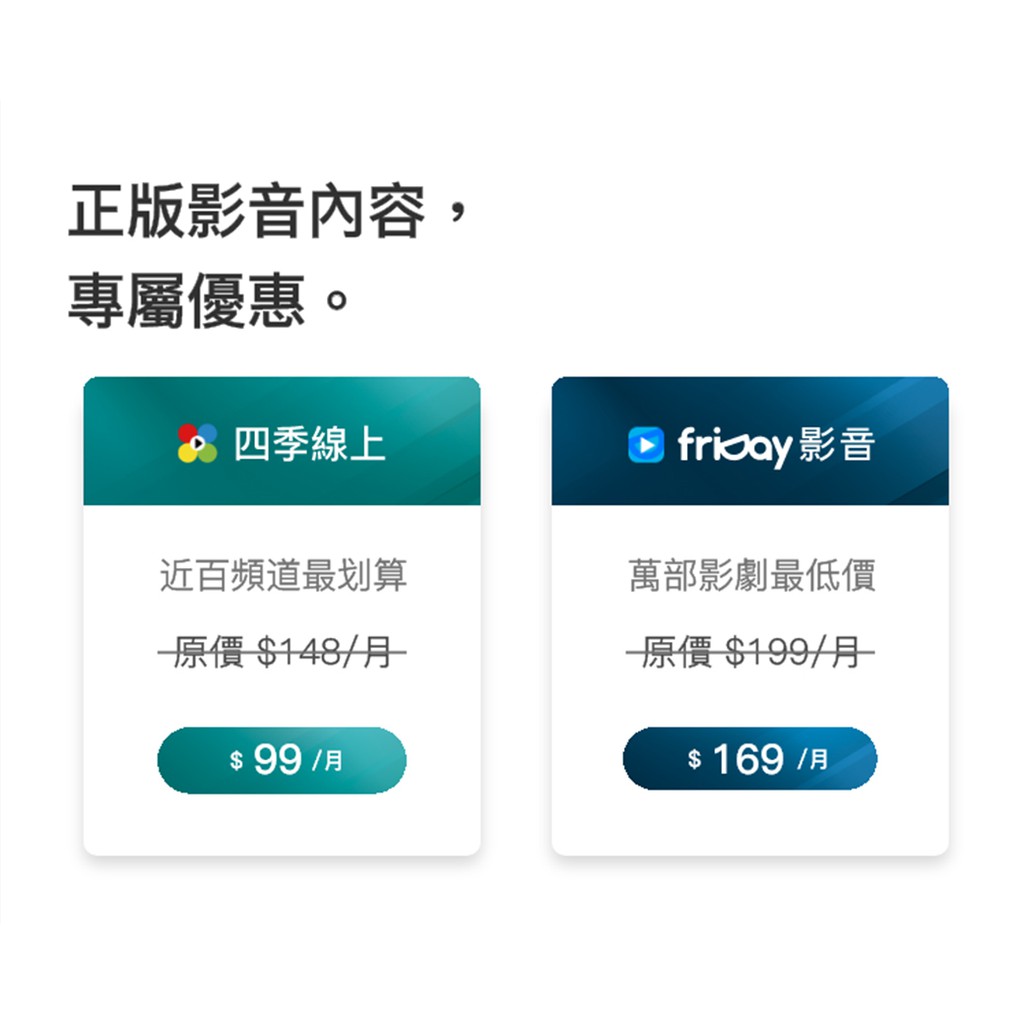This screenshot has width=1024, height=1024.
Task: Click the /月 label in 99 pill
Action: tap(328, 761)
